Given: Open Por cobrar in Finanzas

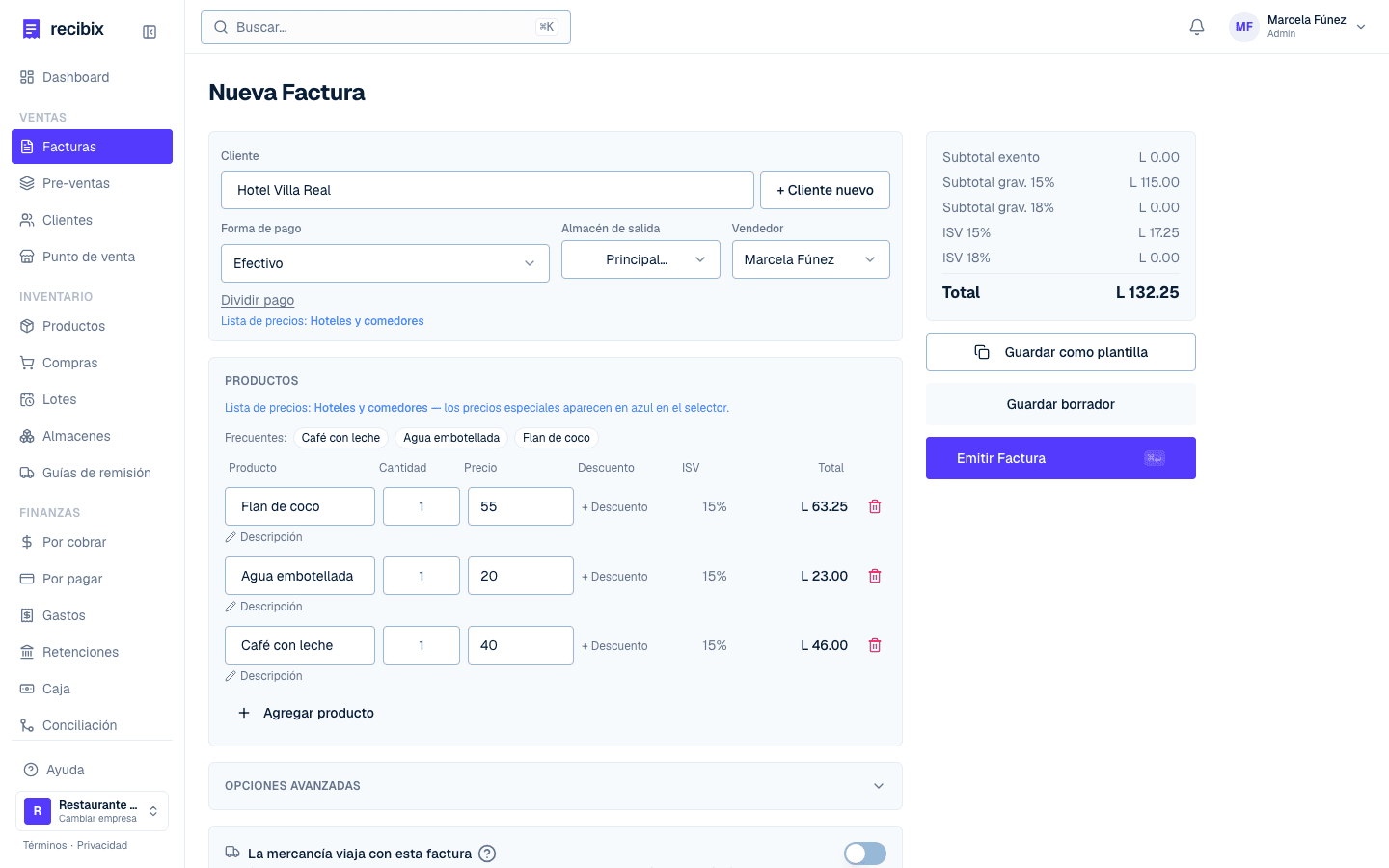Looking at the screenshot, I should (92, 542).
